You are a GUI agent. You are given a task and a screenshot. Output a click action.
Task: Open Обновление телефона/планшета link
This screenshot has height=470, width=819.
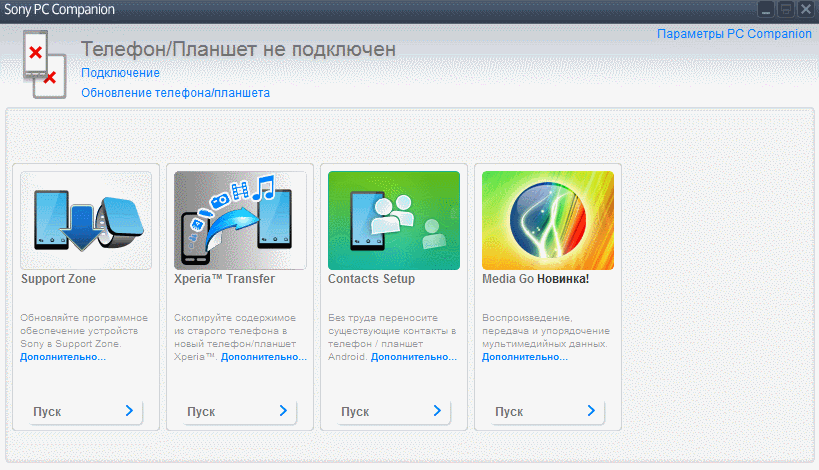[x=176, y=93]
